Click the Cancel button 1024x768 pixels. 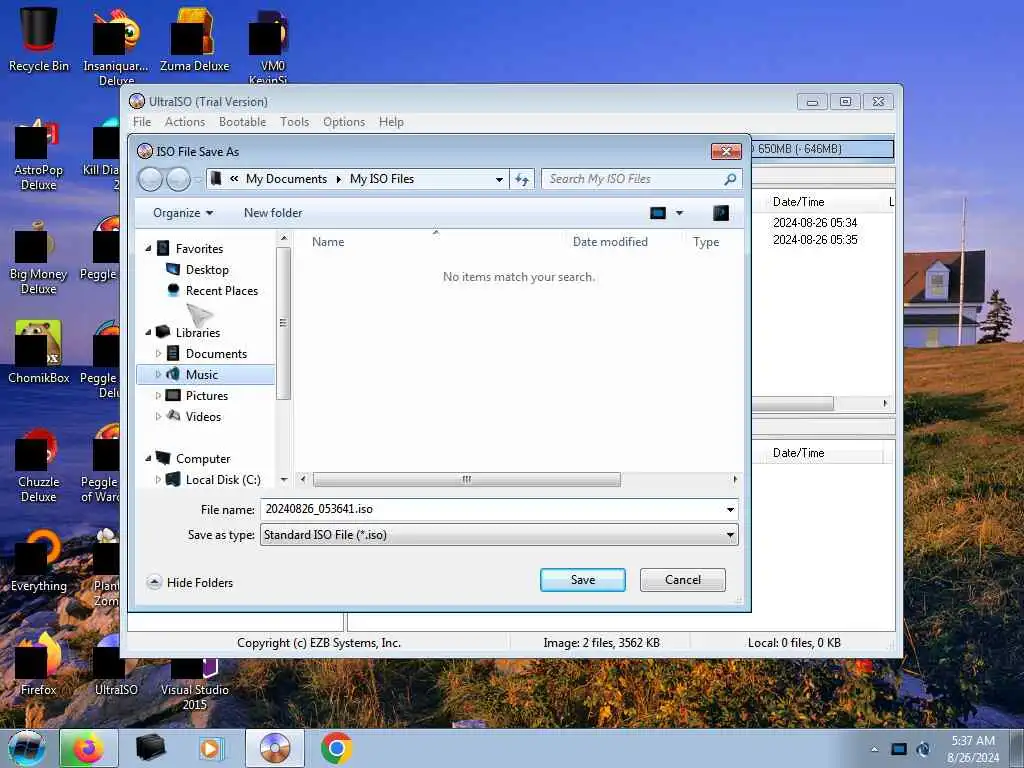[x=682, y=580]
